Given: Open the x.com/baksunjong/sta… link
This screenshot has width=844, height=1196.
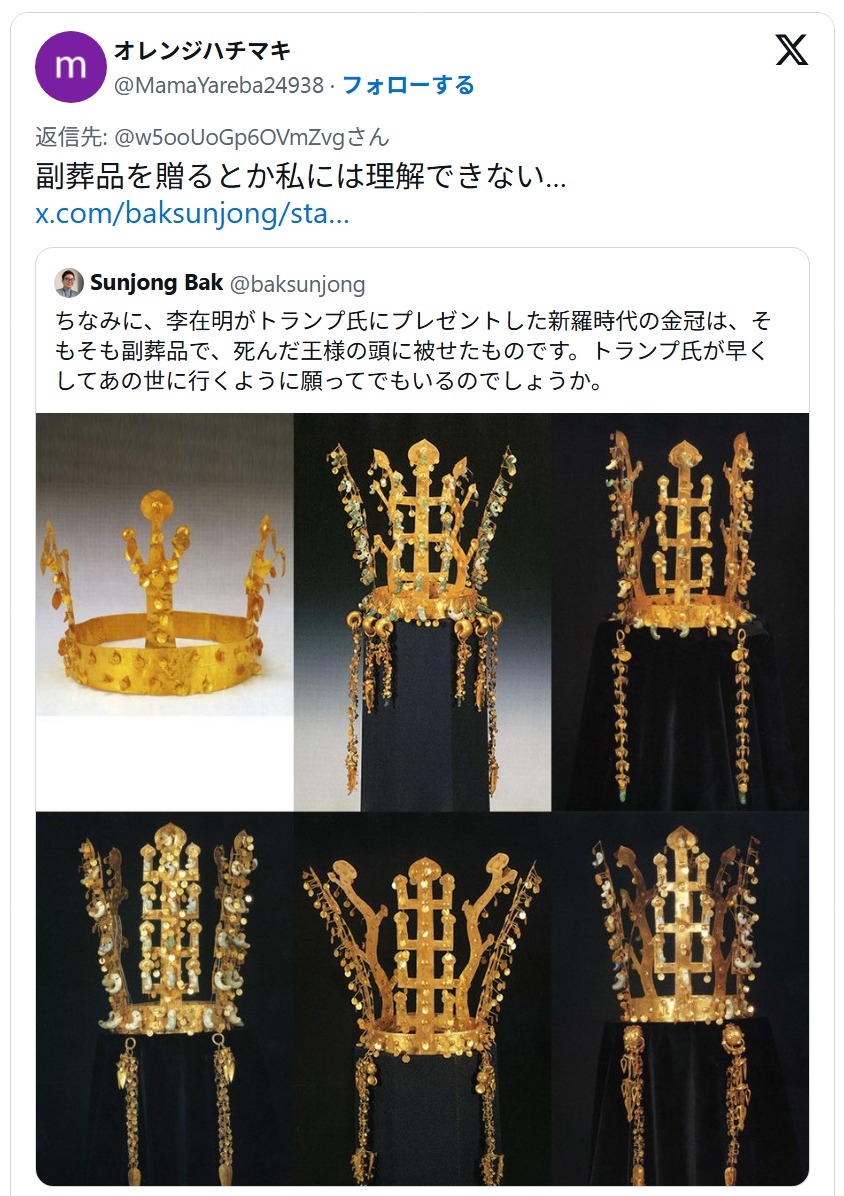Looking at the screenshot, I should (x=192, y=214).
